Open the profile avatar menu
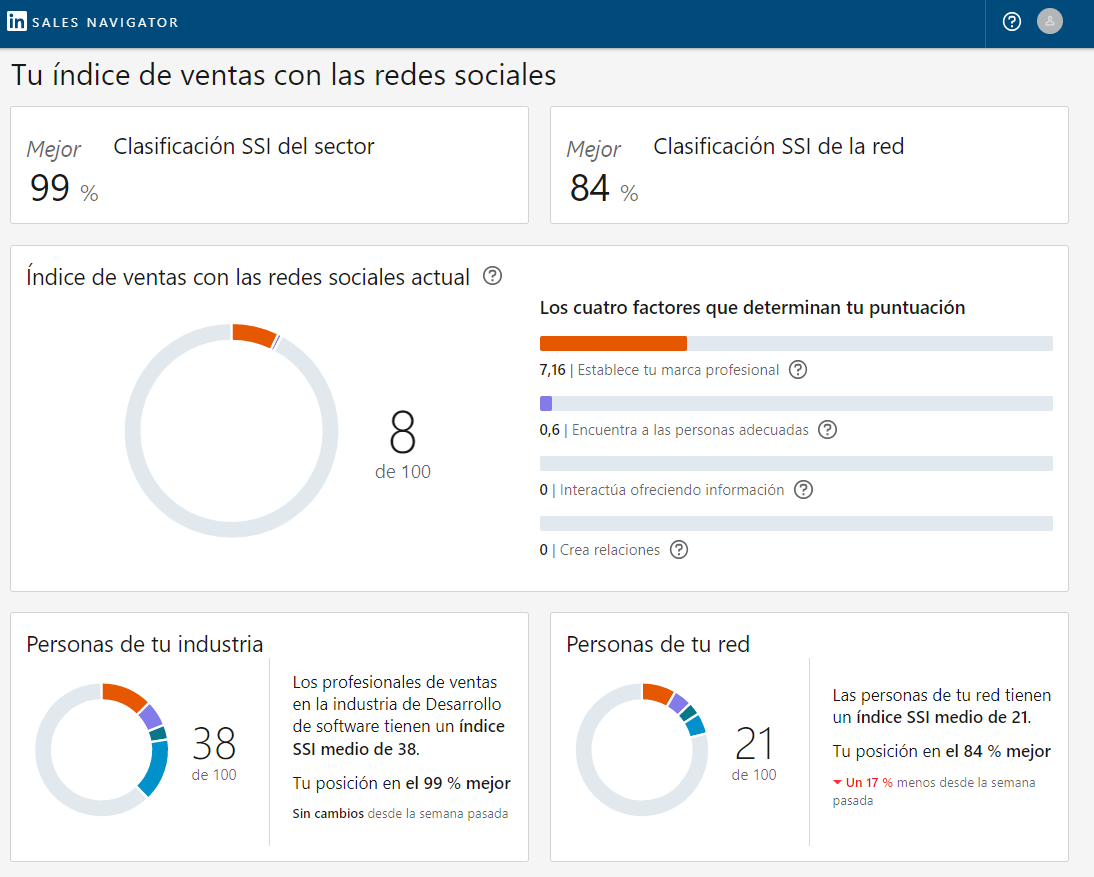 click(1049, 21)
